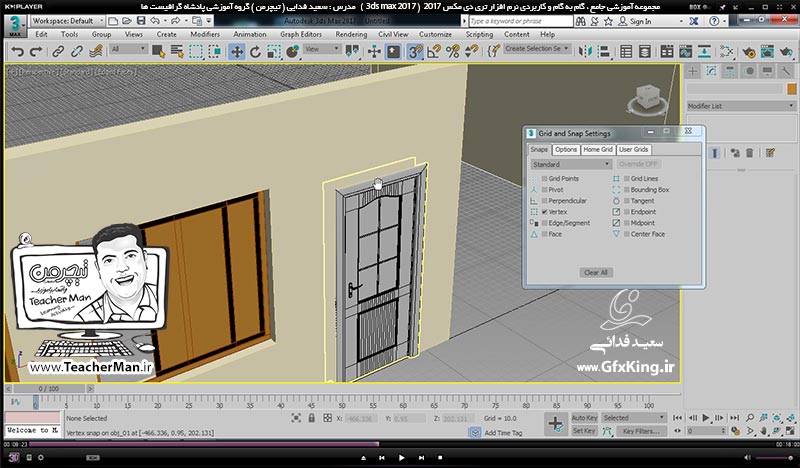This screenshot has width=800, height=468.
Task: Open Select by Name list
Action: (x=177, y=52)
